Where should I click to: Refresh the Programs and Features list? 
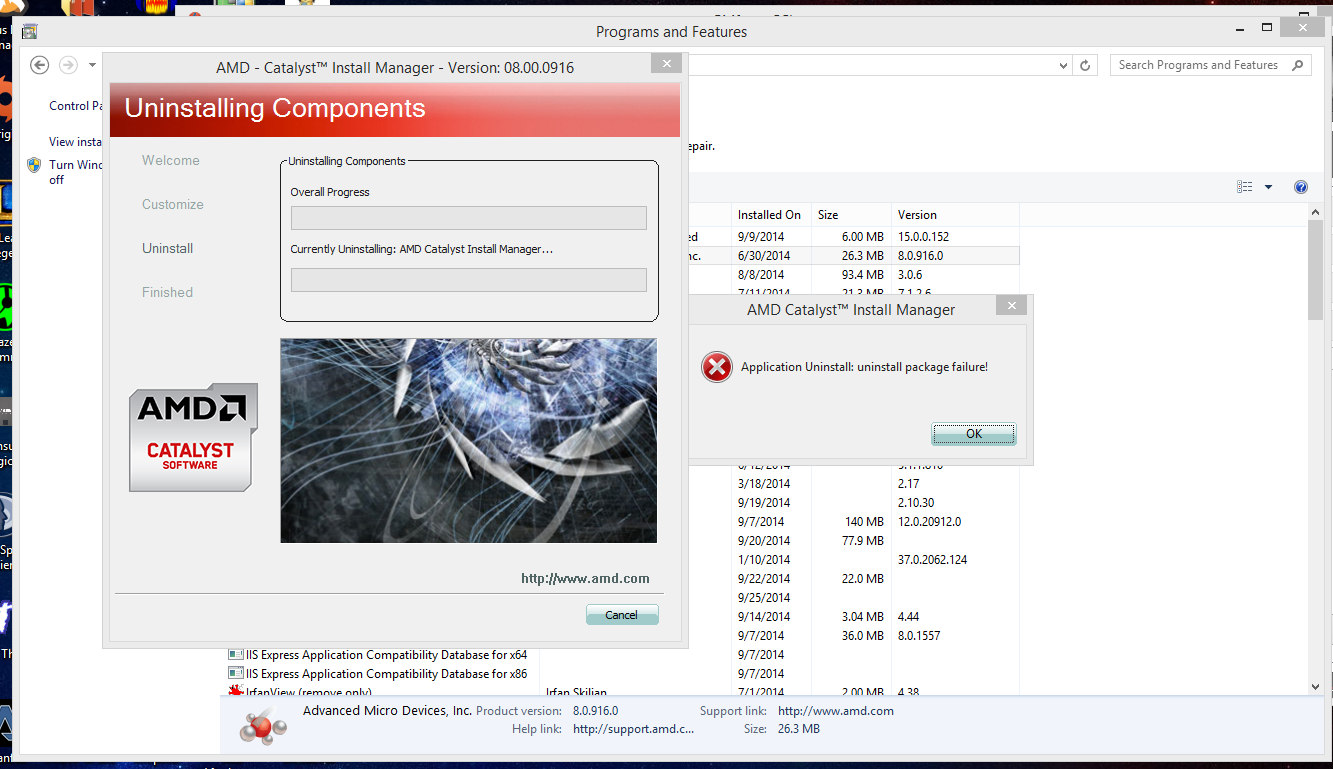pos(1085,65)
